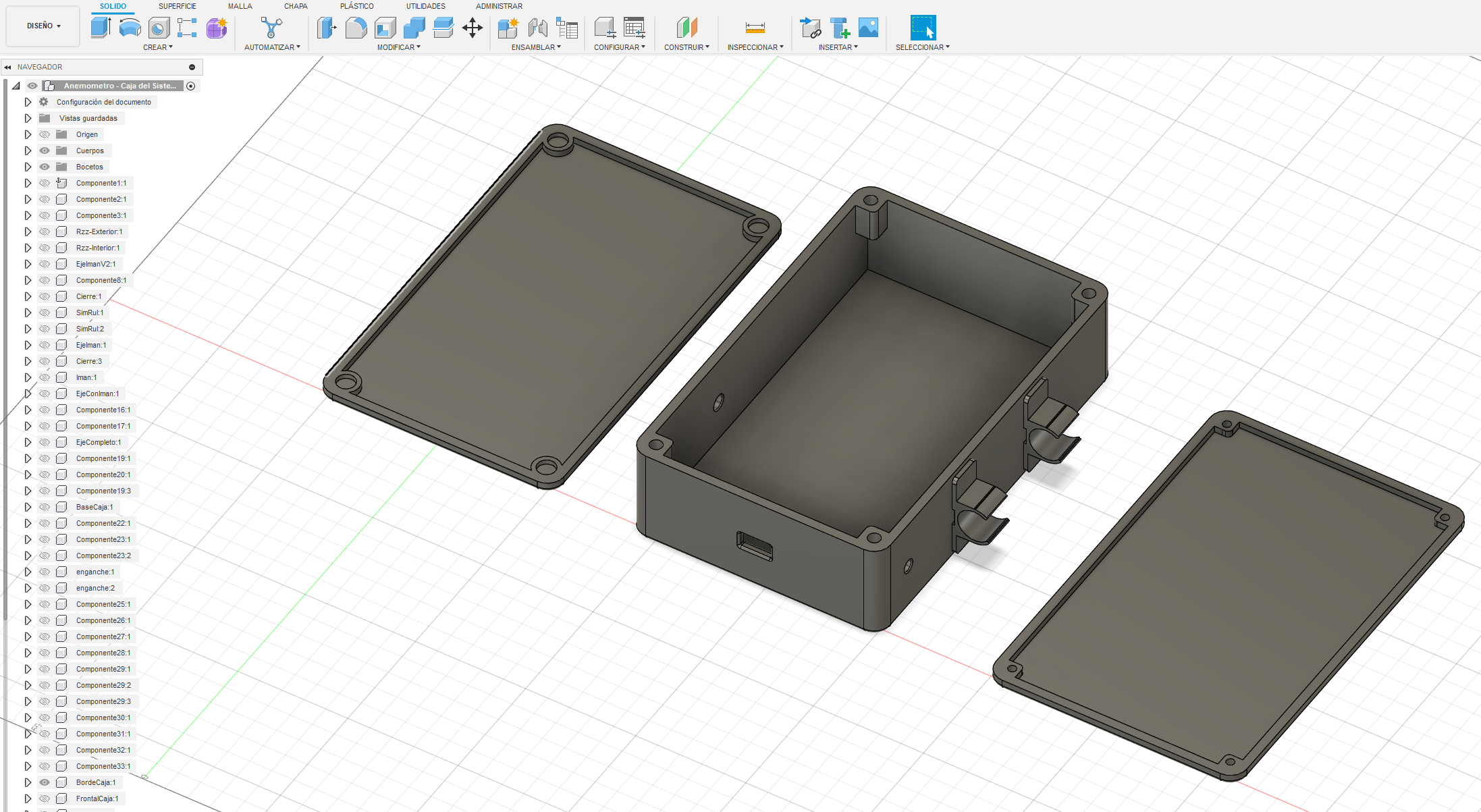This screenshot has width=1481, height=812.
Task: Show BaseCaja:1 via eye icon
Action: (x=45, y=507)
